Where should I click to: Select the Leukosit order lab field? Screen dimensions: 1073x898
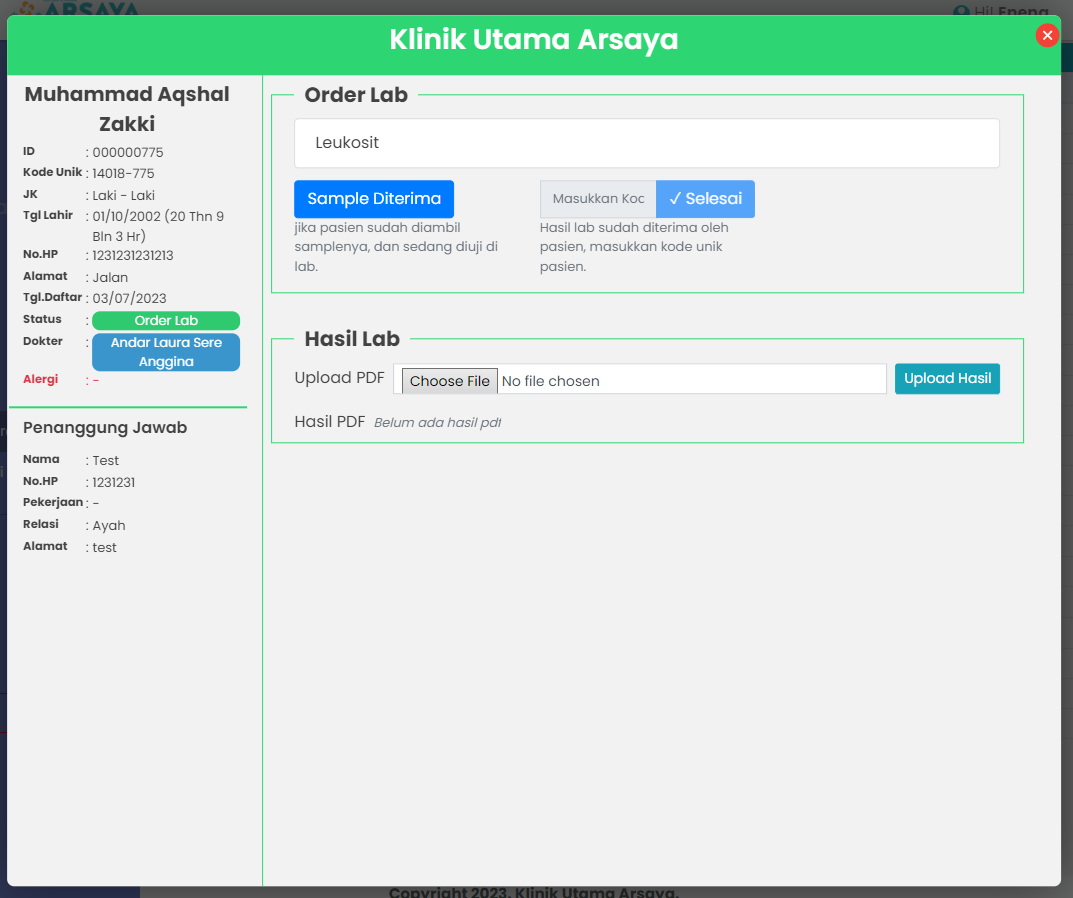pos(646,143)
